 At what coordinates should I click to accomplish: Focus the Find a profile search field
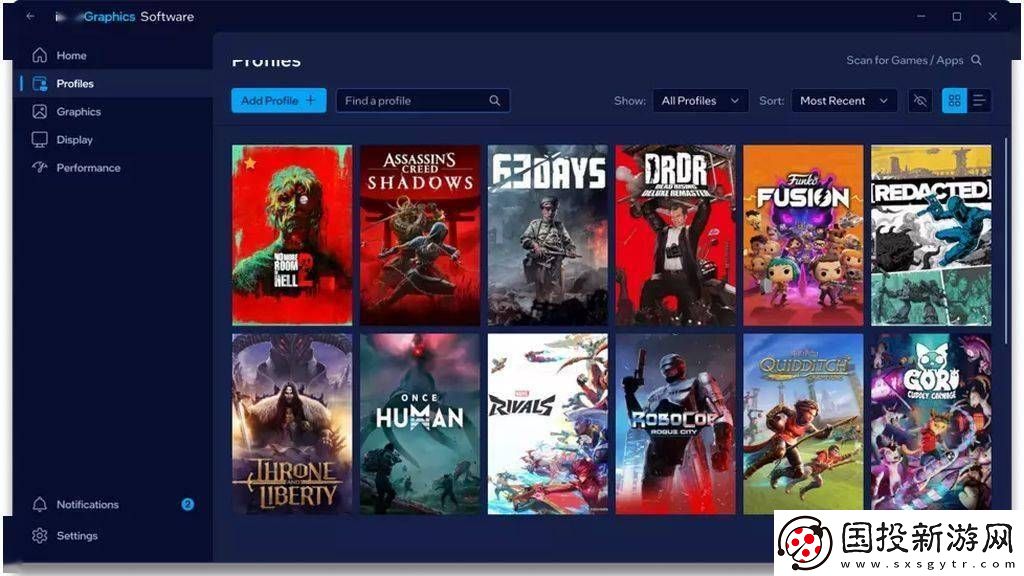423,101
